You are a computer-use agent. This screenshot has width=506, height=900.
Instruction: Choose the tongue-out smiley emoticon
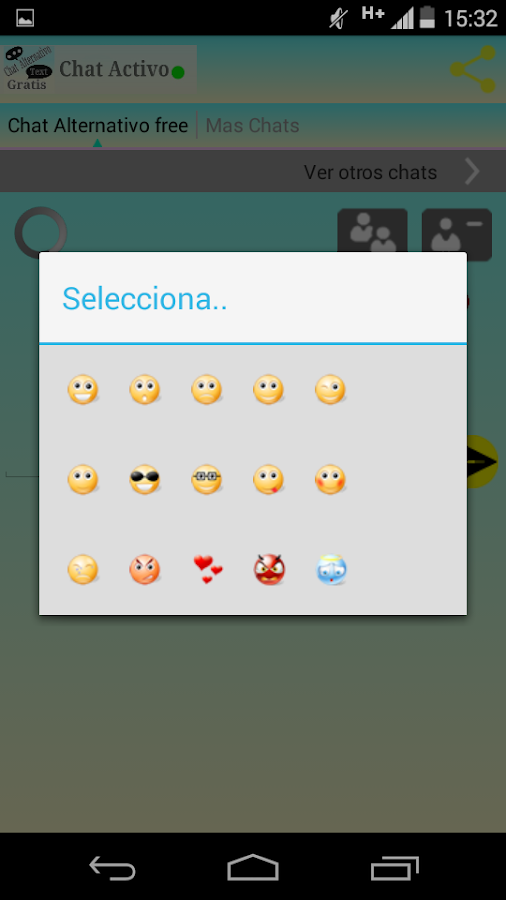[x=268, y=480]
